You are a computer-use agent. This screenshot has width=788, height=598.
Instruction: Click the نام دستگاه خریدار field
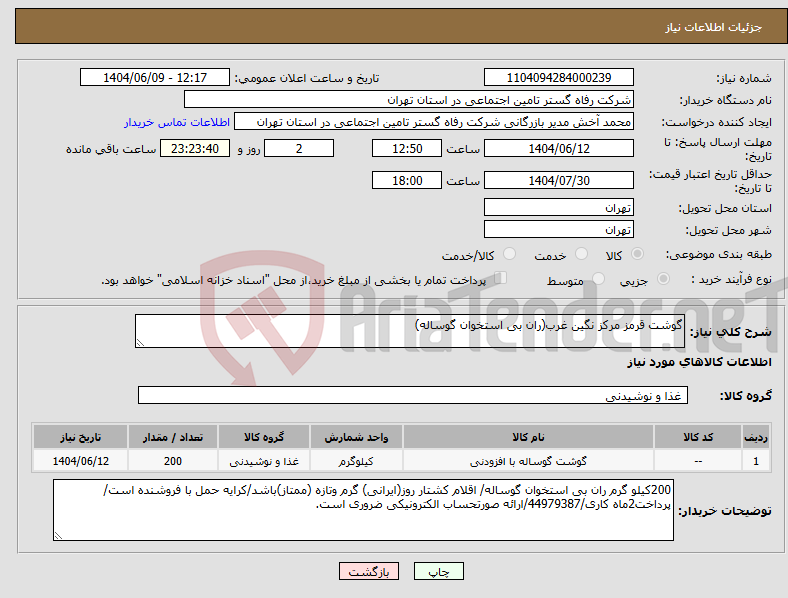pyautogui.click(x=409, y=99)
